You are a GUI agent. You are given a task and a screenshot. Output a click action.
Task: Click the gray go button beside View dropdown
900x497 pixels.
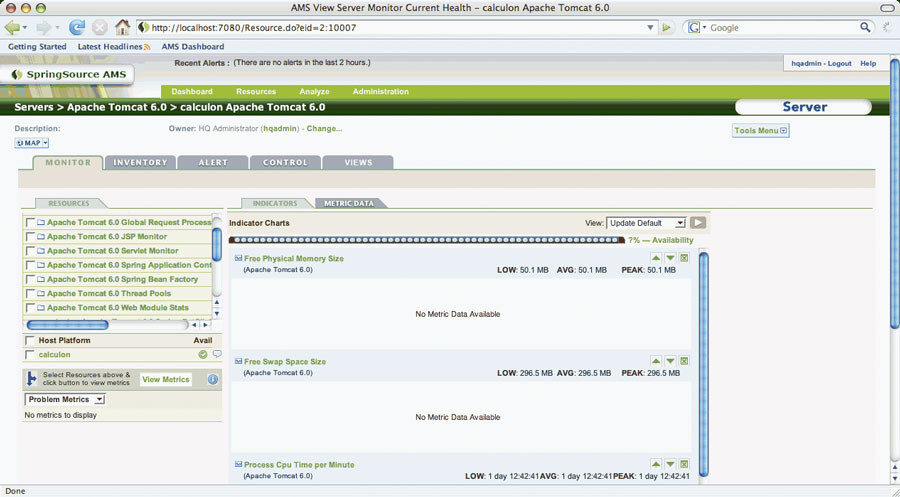click(x=698, y=223)
